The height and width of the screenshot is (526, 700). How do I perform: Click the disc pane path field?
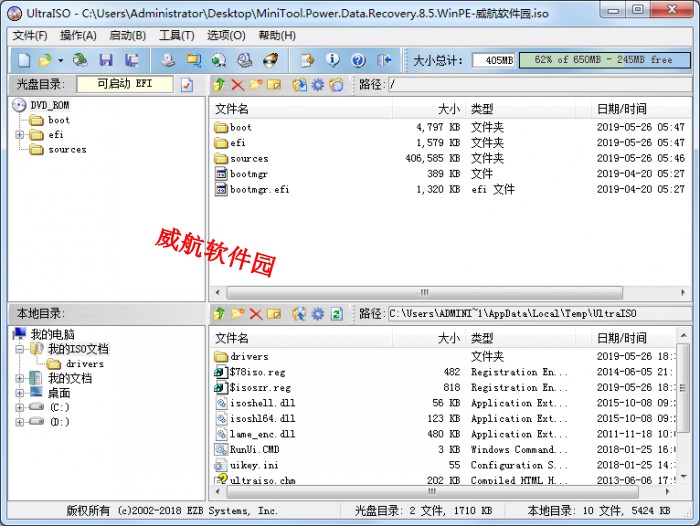(x=539, y=84)
